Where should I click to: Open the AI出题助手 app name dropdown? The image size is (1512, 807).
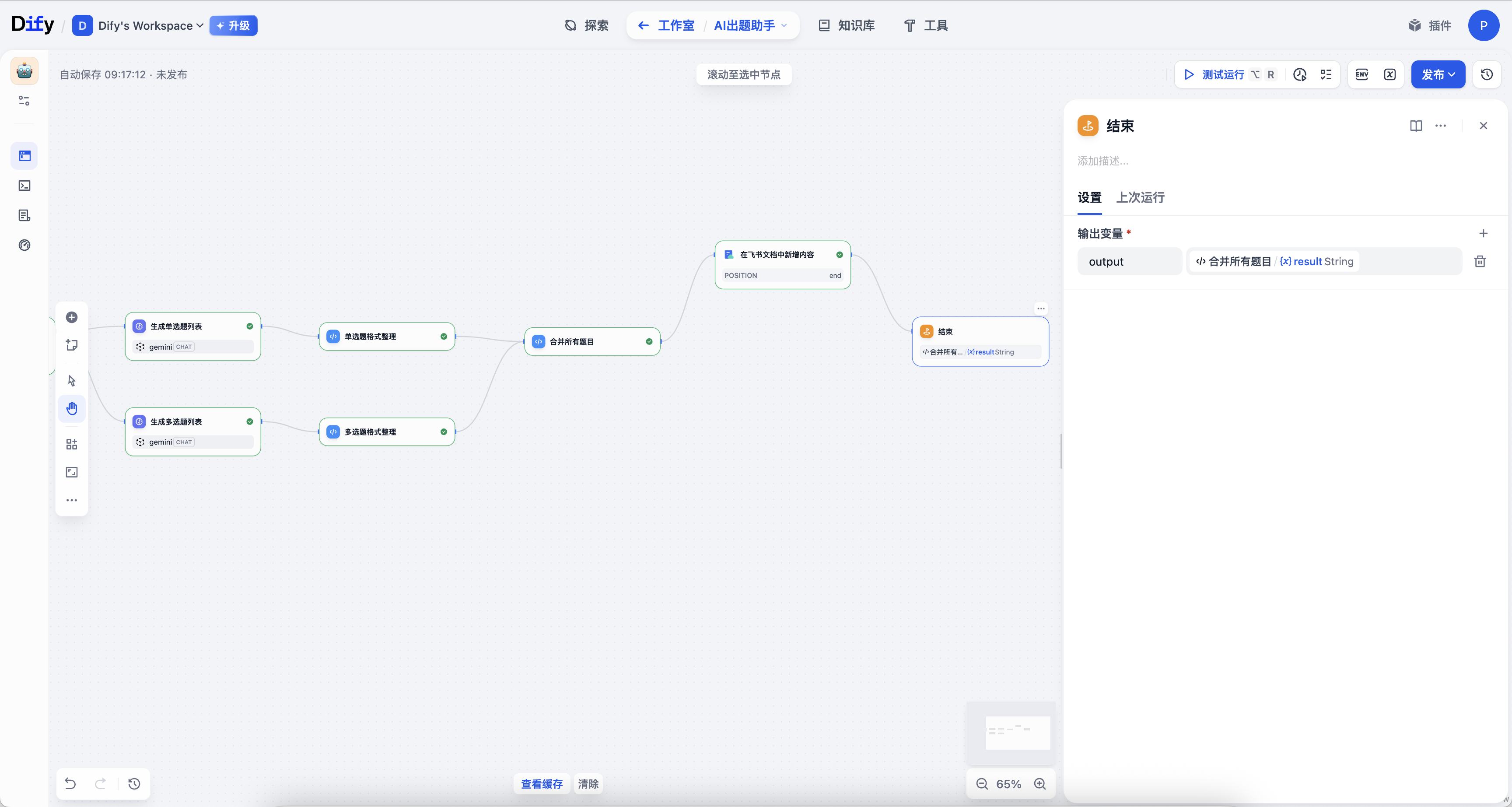point(749,25)
